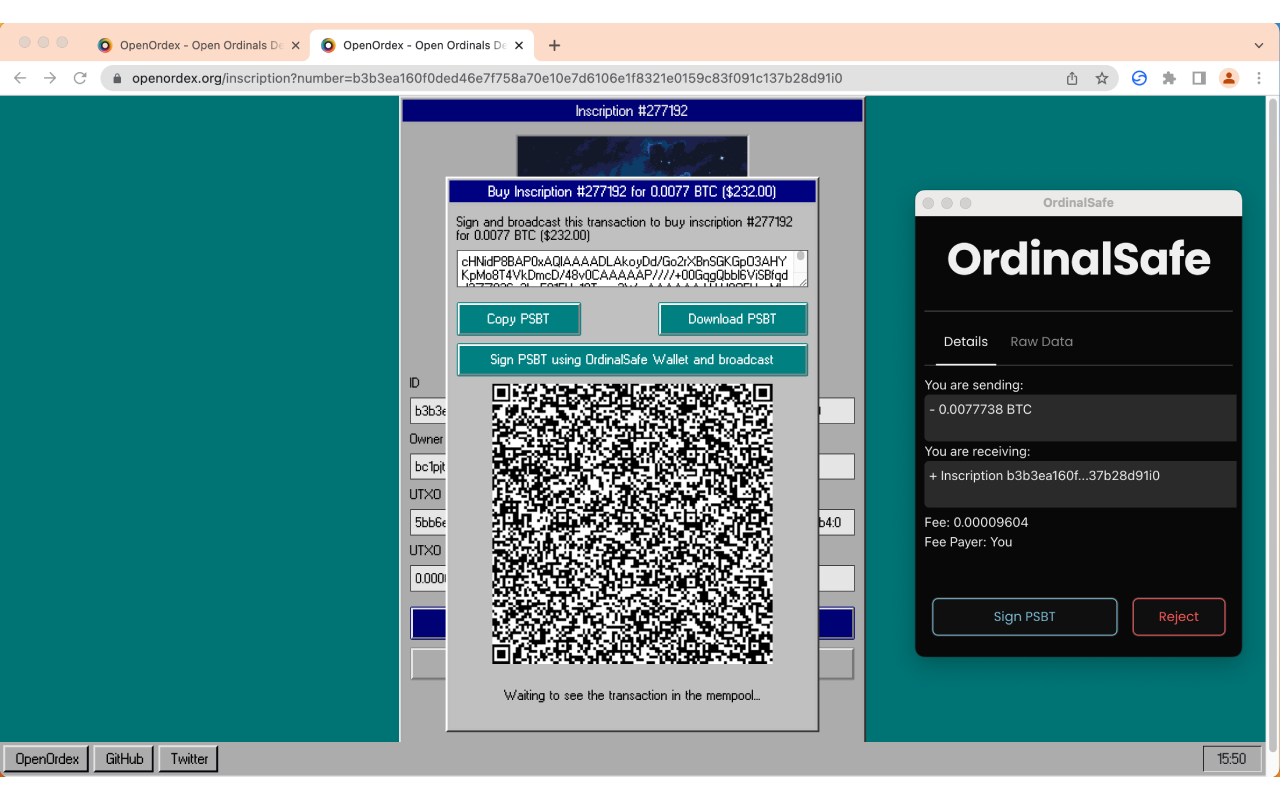The height and width of the screenshot is (800, 1280).
Task: Click the lock icon in the address bar
Action: [117, 78]
